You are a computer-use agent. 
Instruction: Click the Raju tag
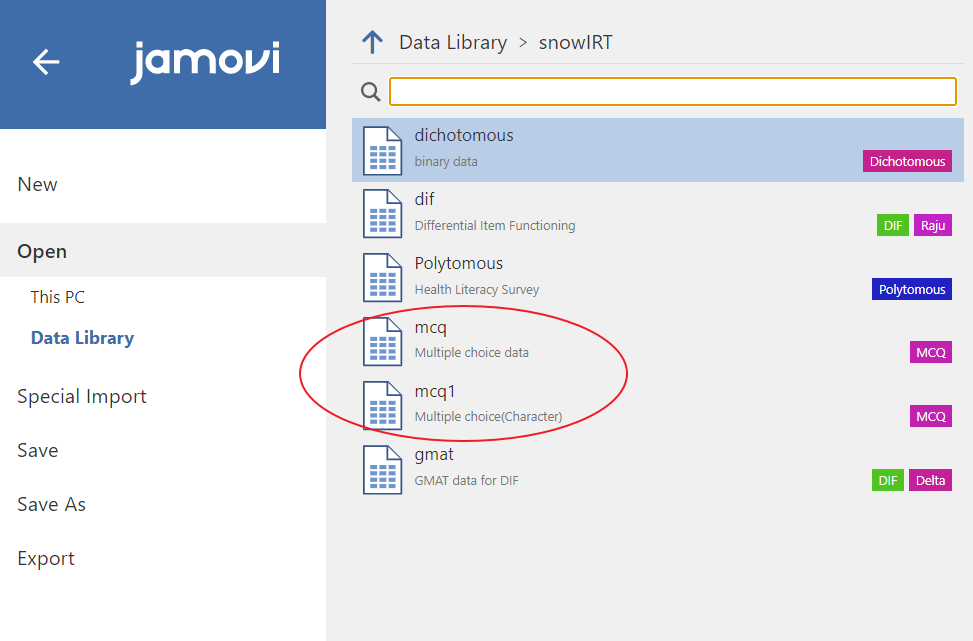coord(933,225)
